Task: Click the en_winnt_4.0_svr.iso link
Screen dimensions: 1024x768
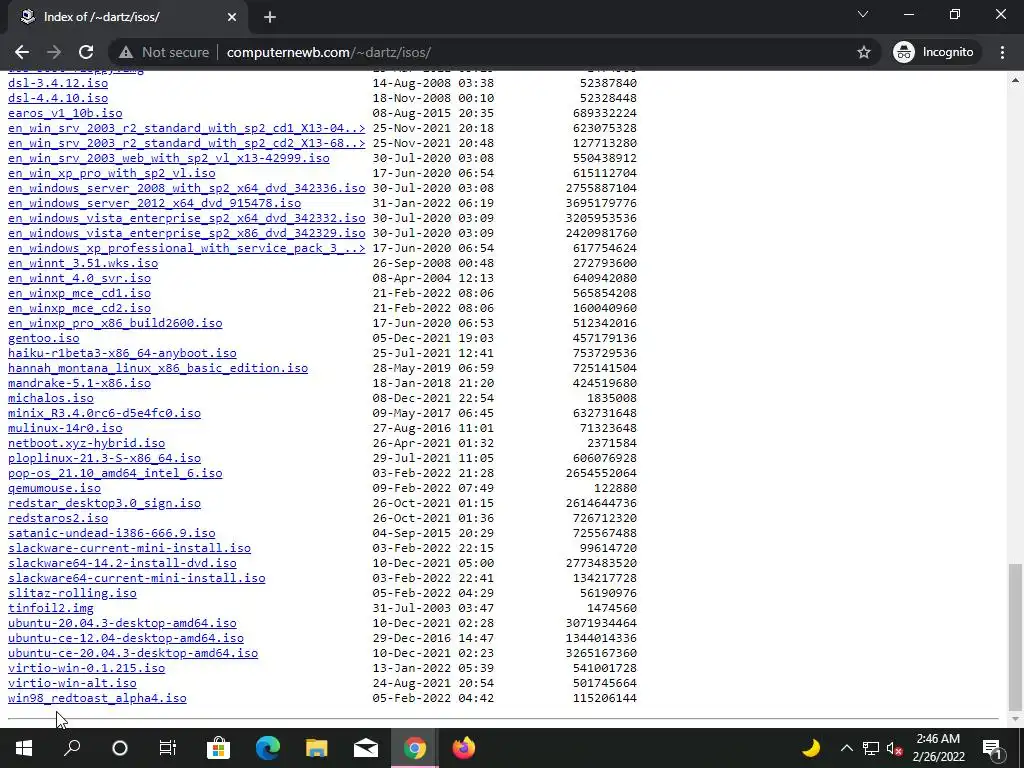Action: point(80,278)
